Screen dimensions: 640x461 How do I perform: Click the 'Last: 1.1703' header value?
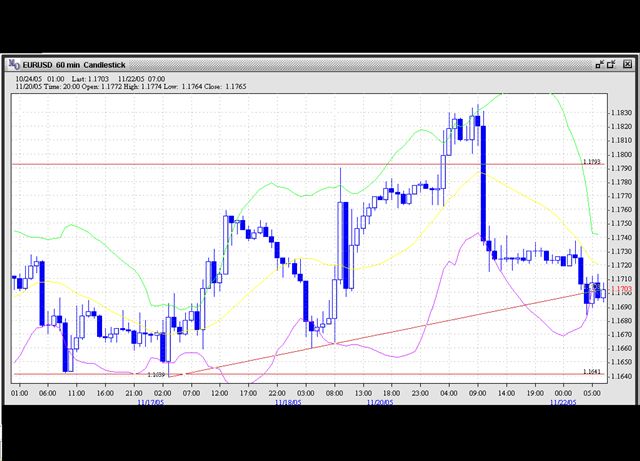coord(90,79)
